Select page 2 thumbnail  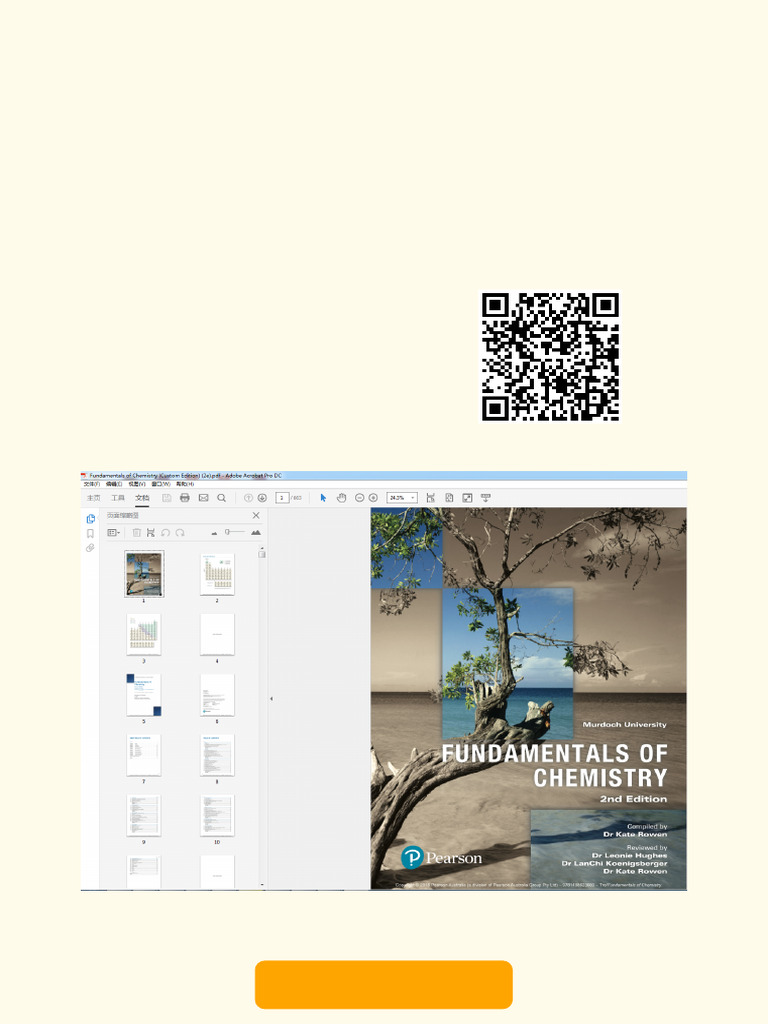(x=217, y=574)
